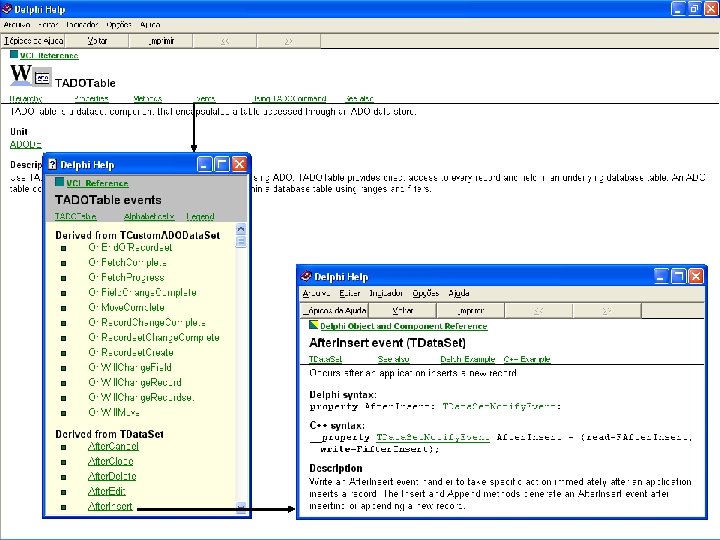
Task: Select OnRecordsetChangeComplete in the events list
Action: [154, 338]
